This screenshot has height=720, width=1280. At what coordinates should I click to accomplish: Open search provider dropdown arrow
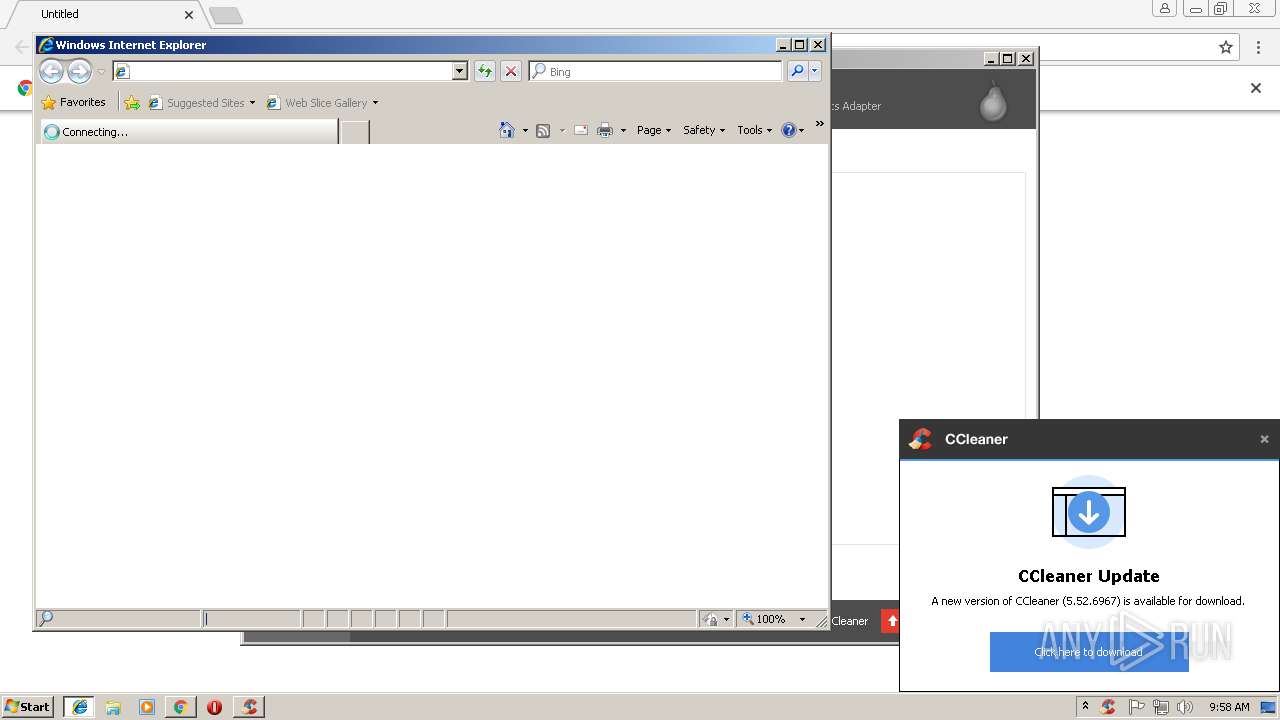pos(815,71)
